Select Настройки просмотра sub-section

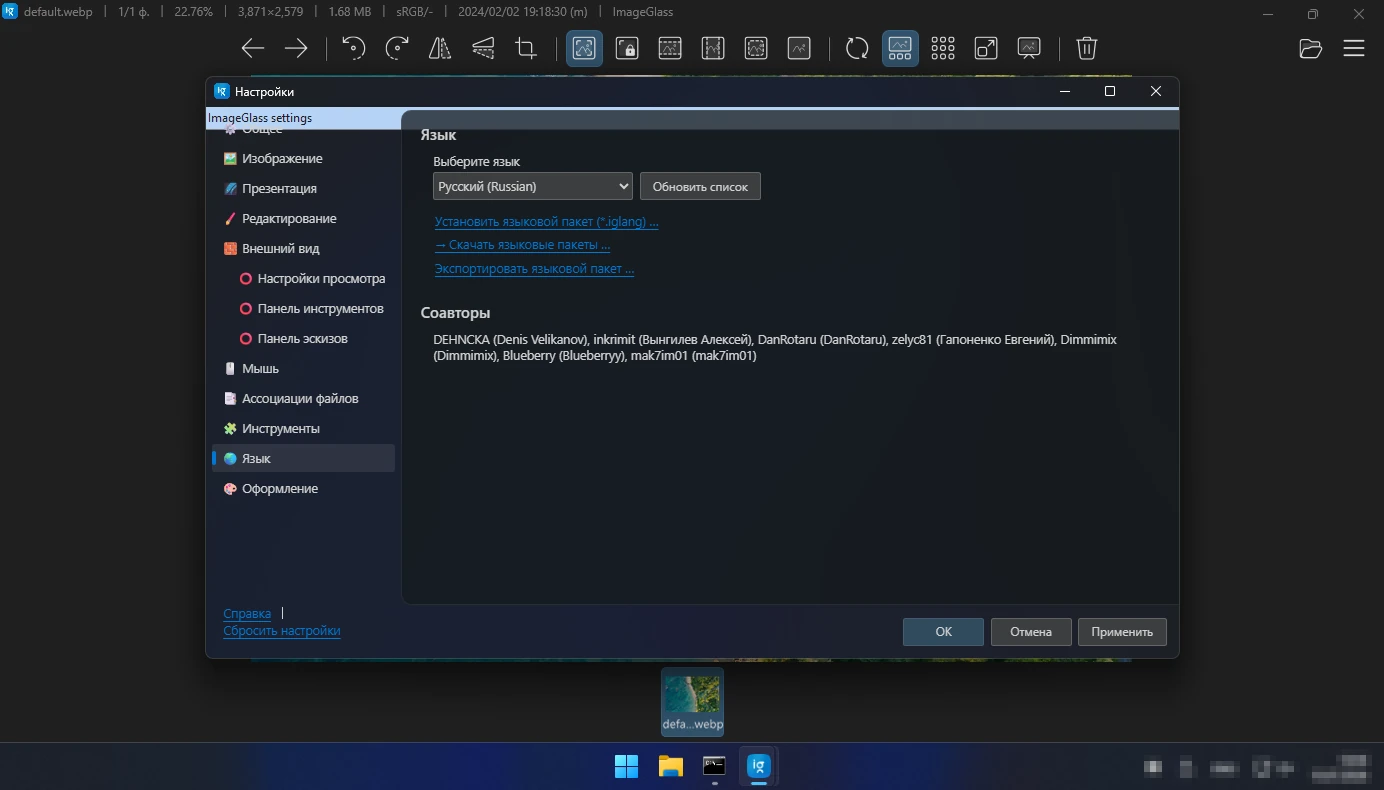311,278
